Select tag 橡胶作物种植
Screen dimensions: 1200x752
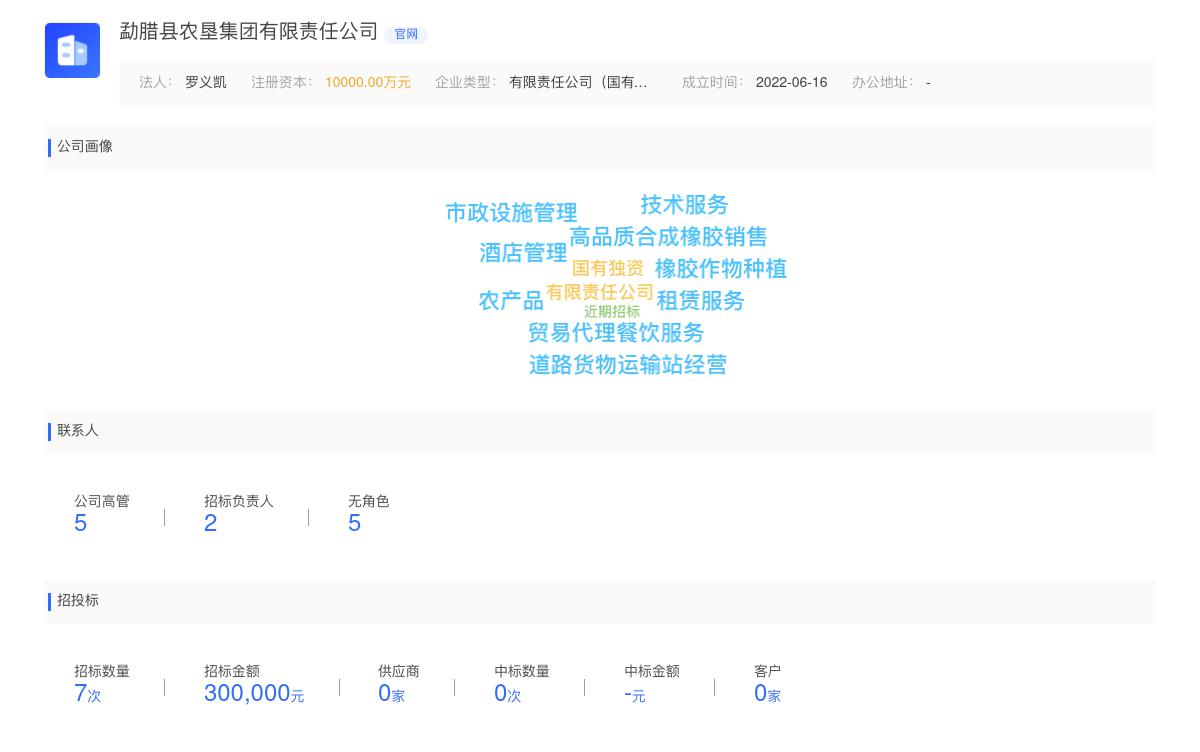click(721, 269)
